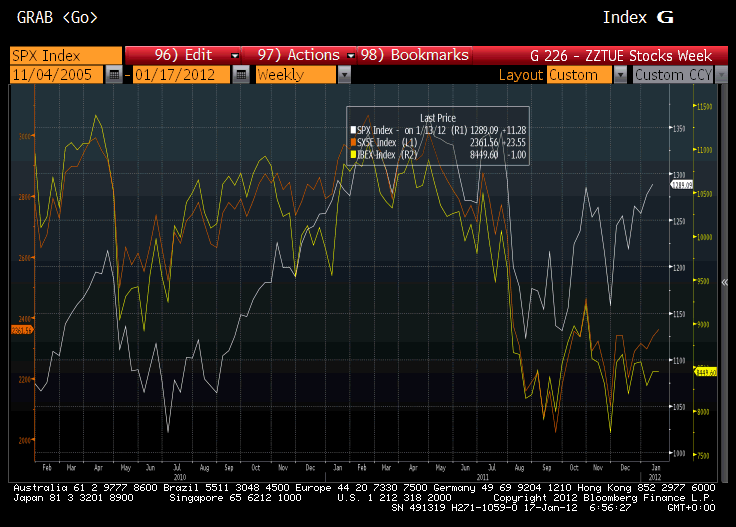Expand the side panel double-chevron

[x=725, y=282]
